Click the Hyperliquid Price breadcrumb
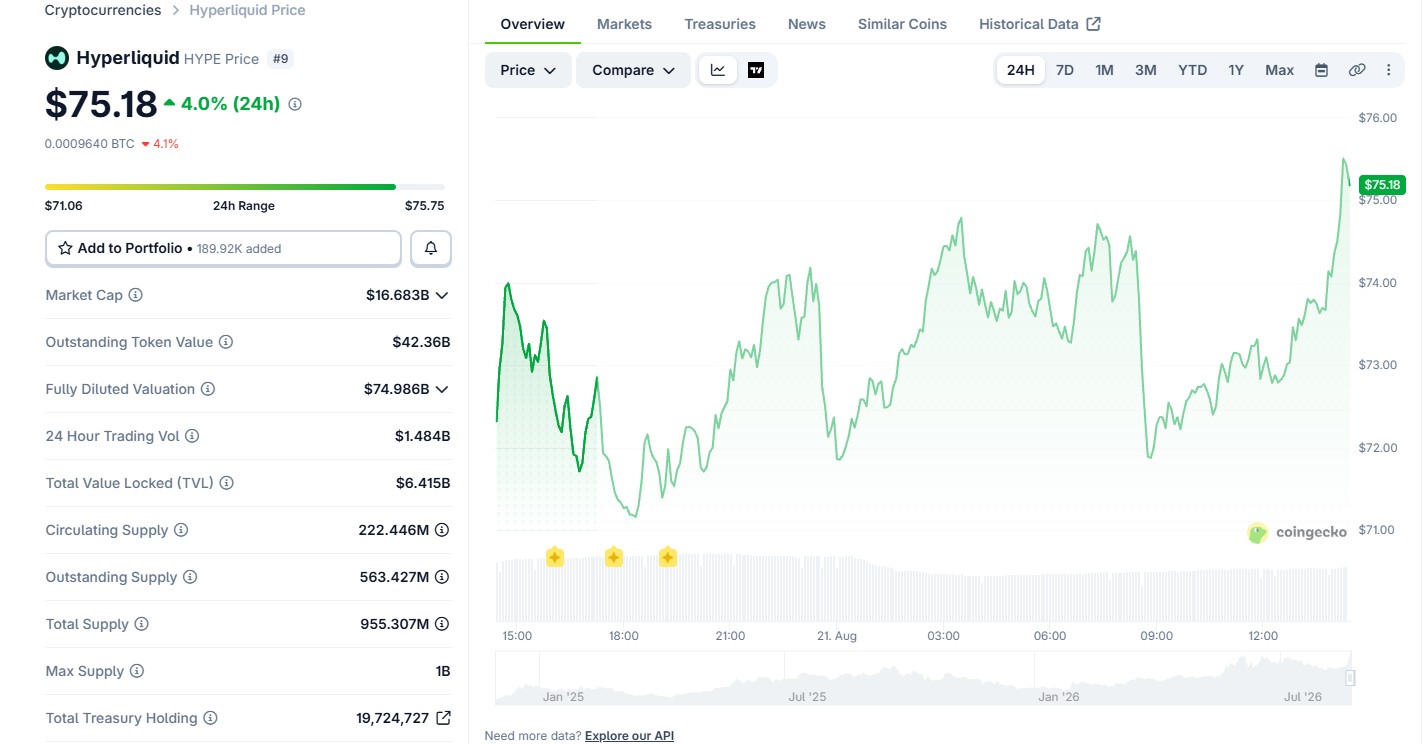 (247, 10)
